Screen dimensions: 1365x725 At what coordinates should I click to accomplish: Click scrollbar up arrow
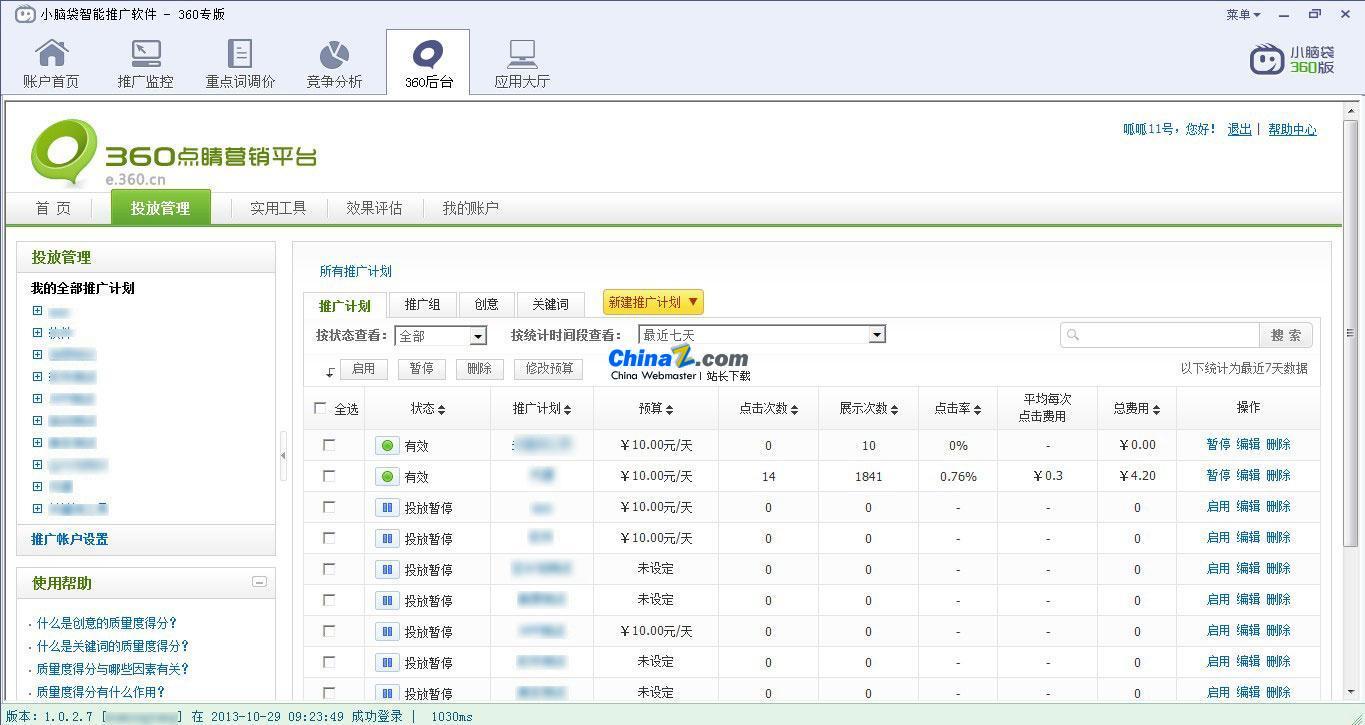point(1350,109)
